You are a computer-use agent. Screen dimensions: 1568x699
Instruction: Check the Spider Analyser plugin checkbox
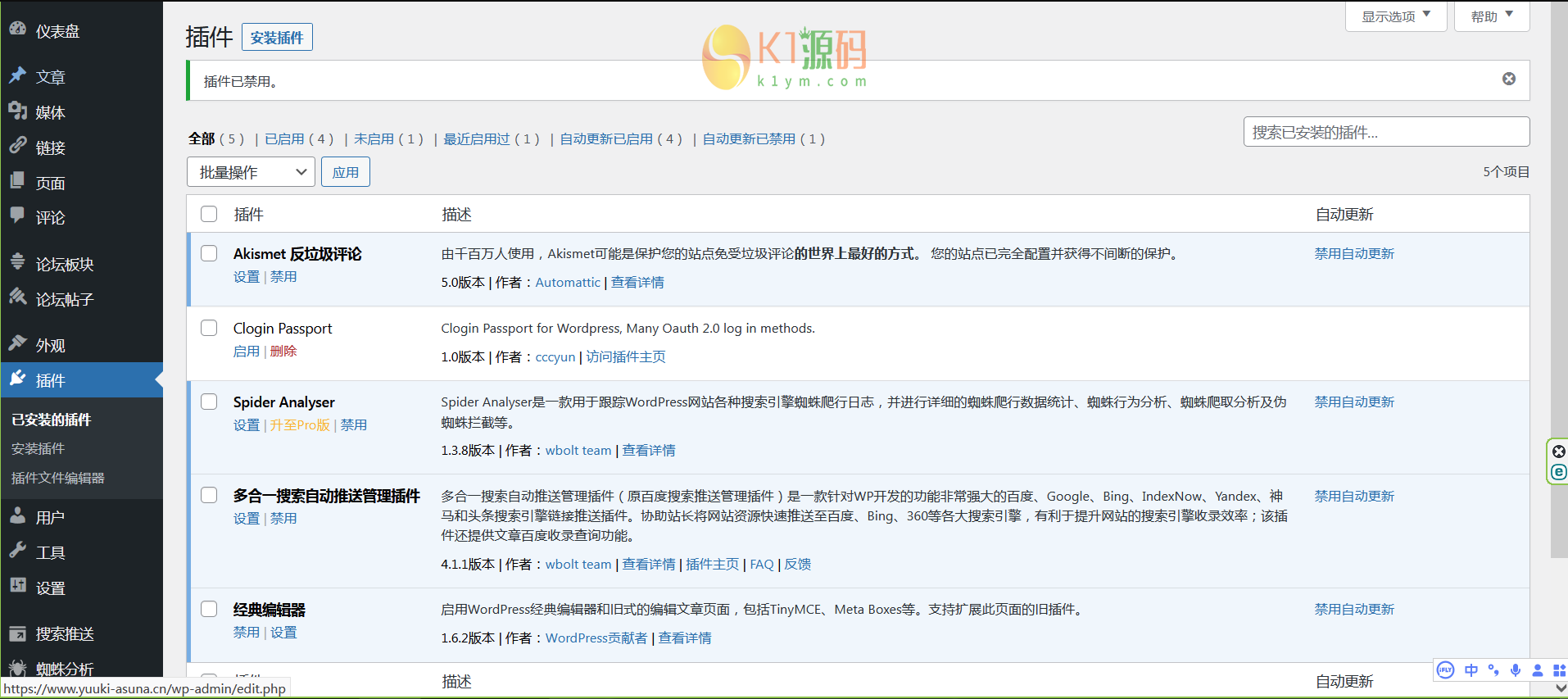coord(209,402)
